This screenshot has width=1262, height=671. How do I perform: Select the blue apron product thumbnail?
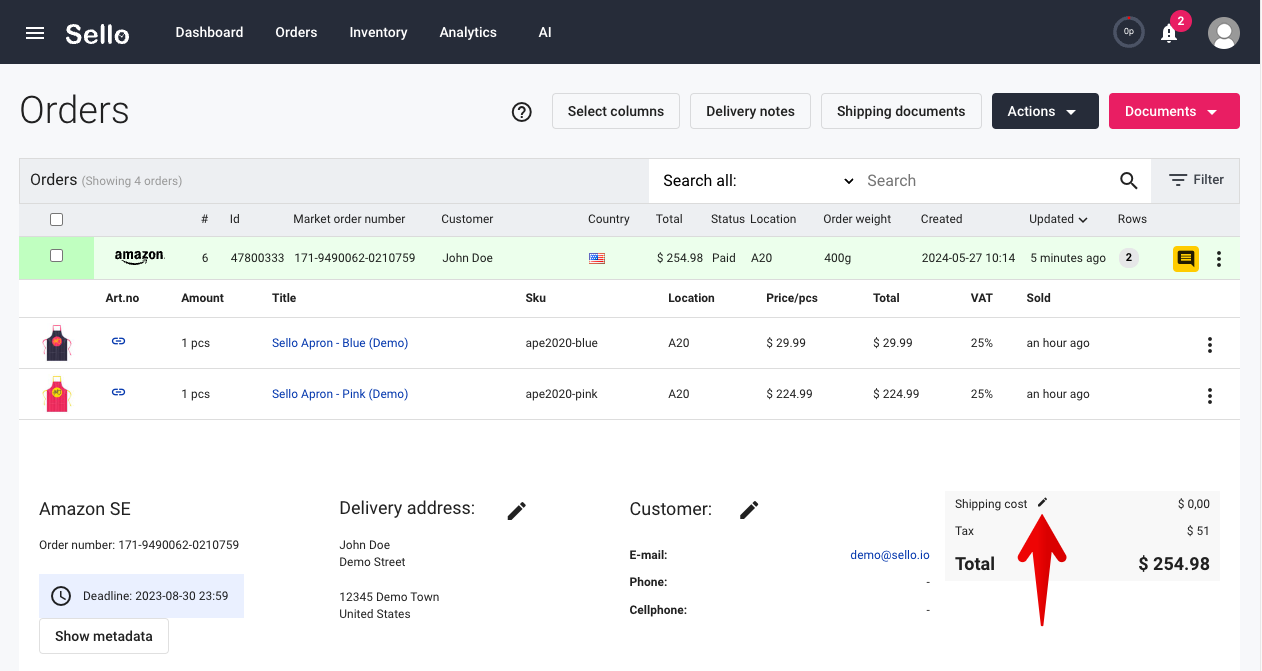[x=56, y=343]
